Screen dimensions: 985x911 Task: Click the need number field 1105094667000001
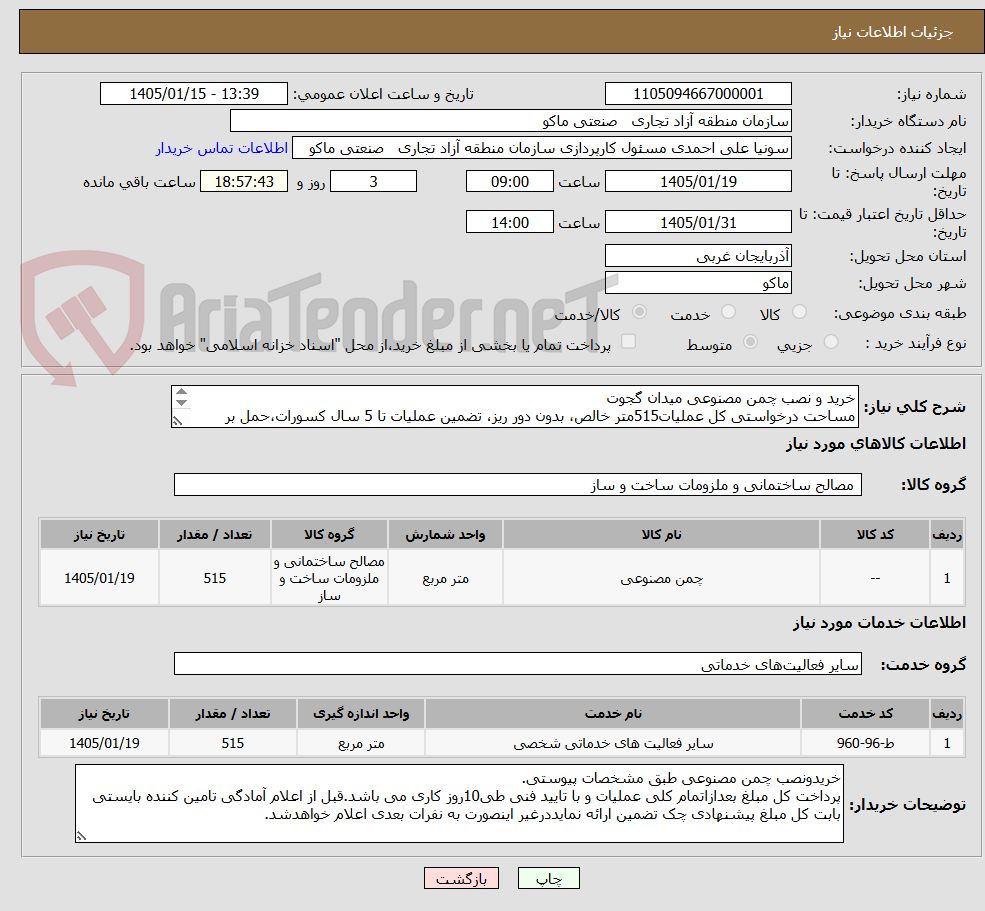pos(698,94)
